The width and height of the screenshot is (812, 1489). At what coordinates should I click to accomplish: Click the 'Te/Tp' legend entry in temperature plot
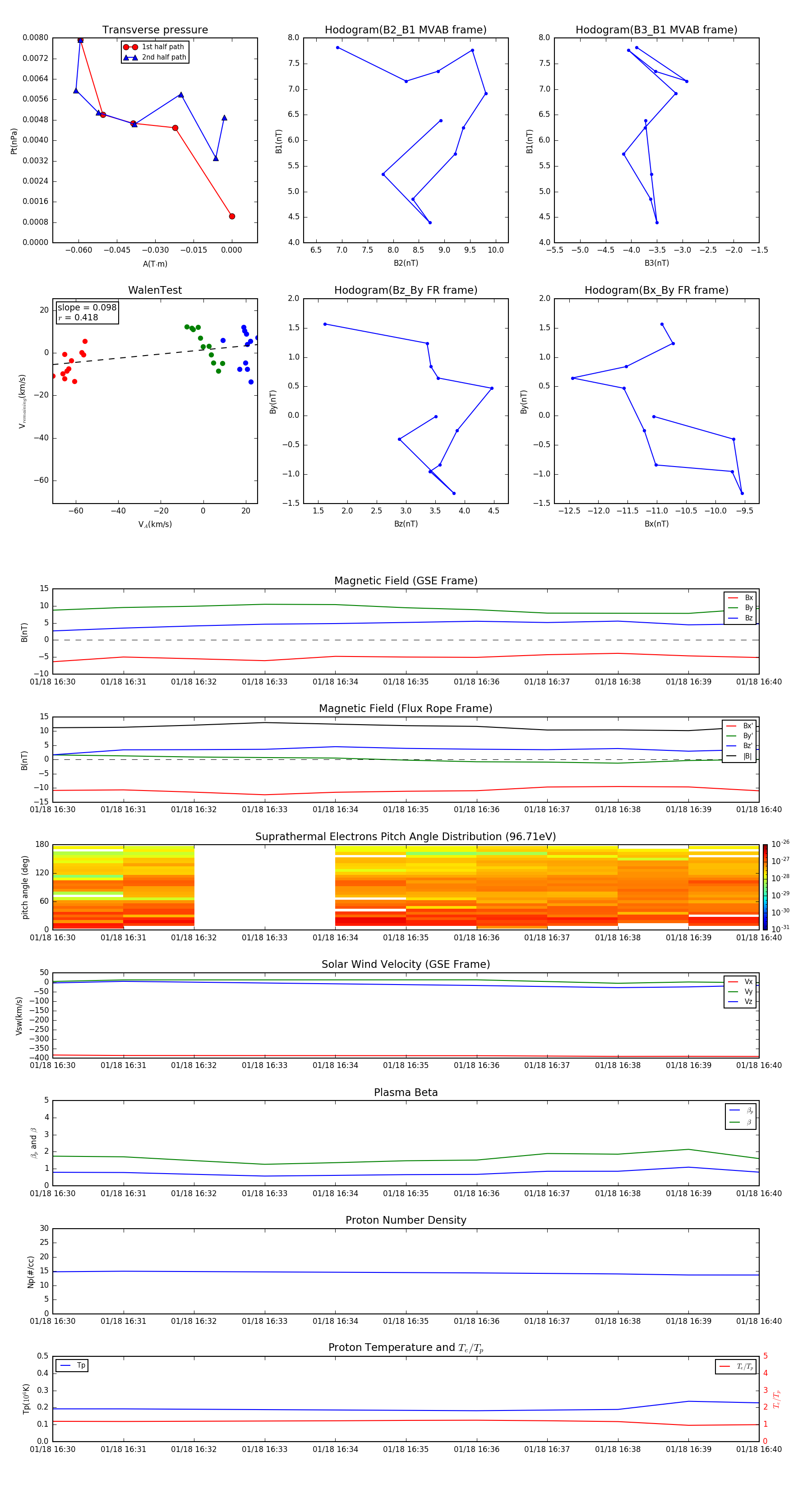(736, 1366)
